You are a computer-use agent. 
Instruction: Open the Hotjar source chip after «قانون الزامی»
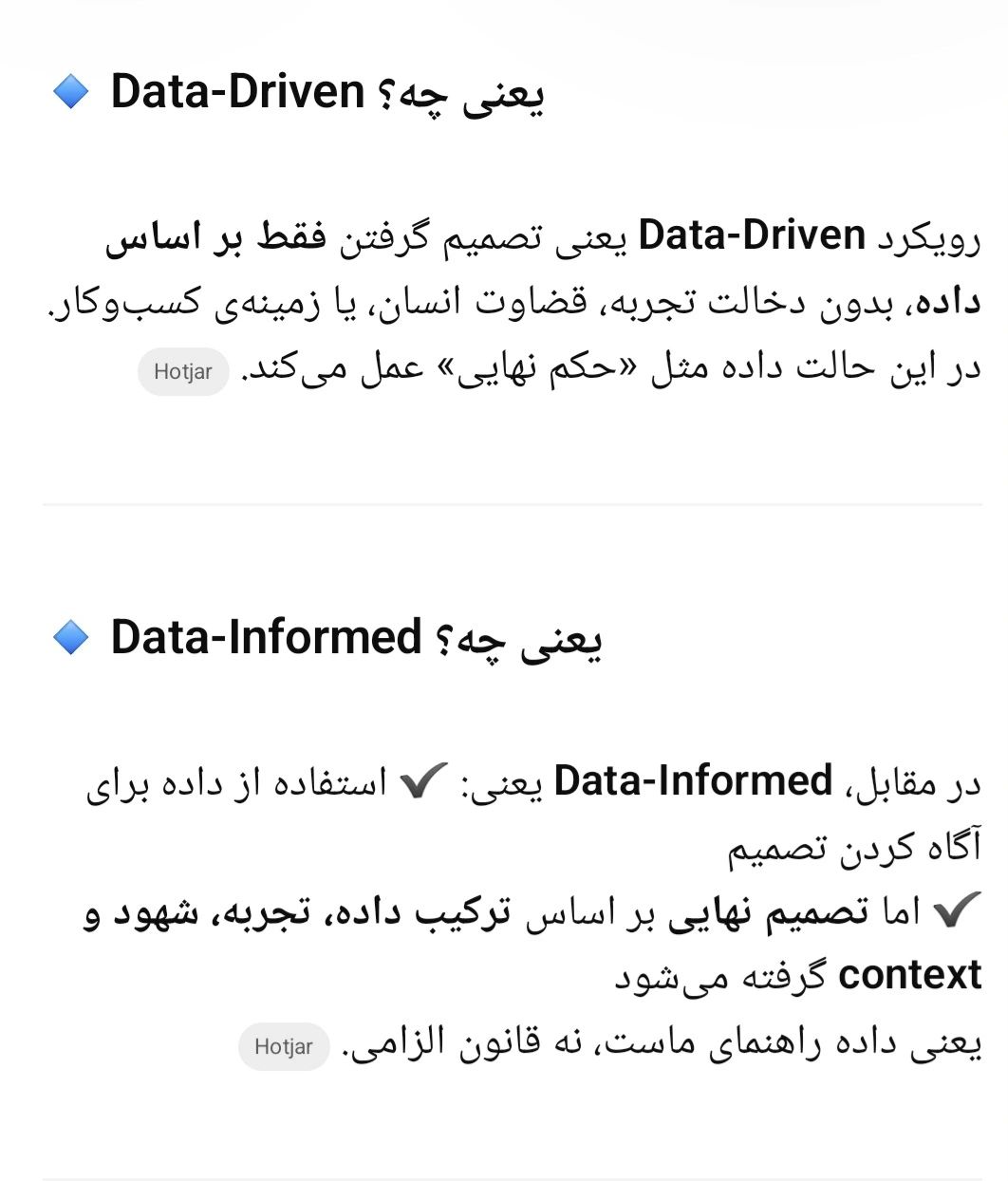284,1046
